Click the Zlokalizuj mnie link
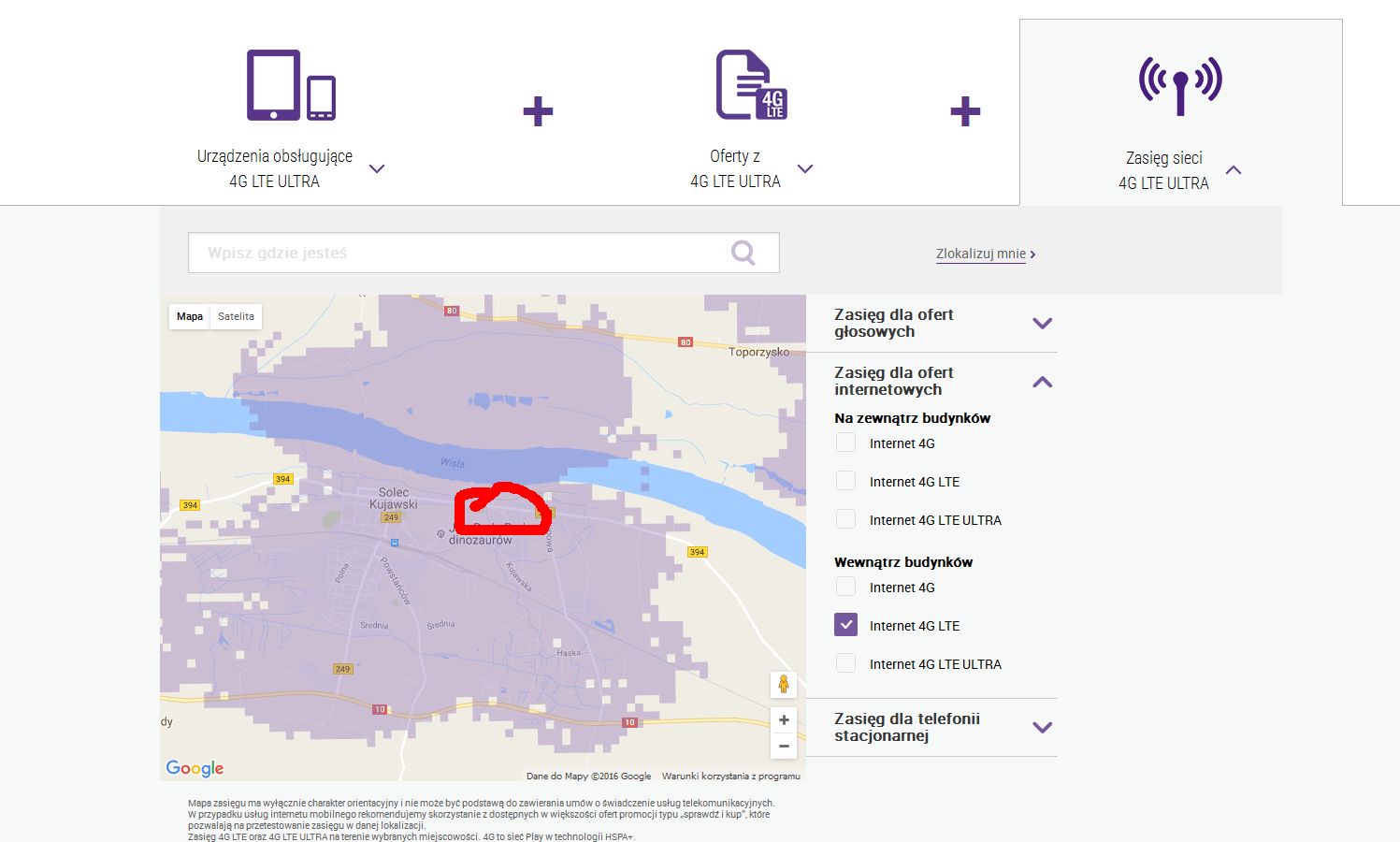The image size is (1400, 842). [x=984, y=254]
